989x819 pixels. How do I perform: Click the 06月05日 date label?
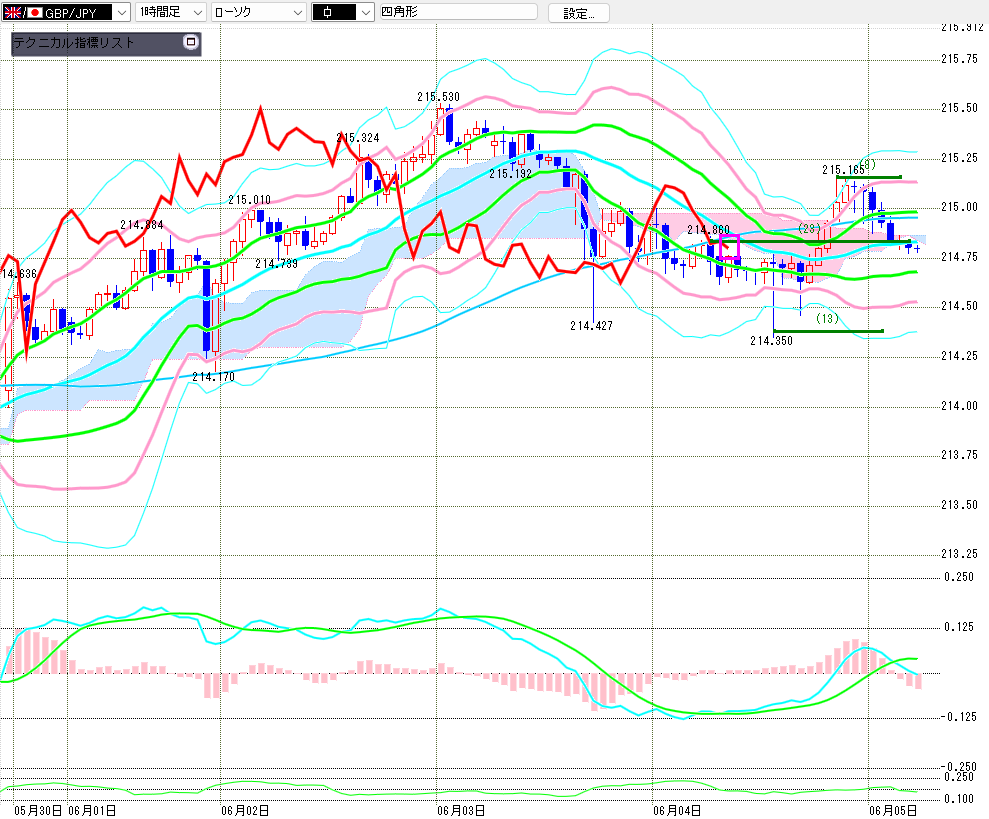coord(893,811)
